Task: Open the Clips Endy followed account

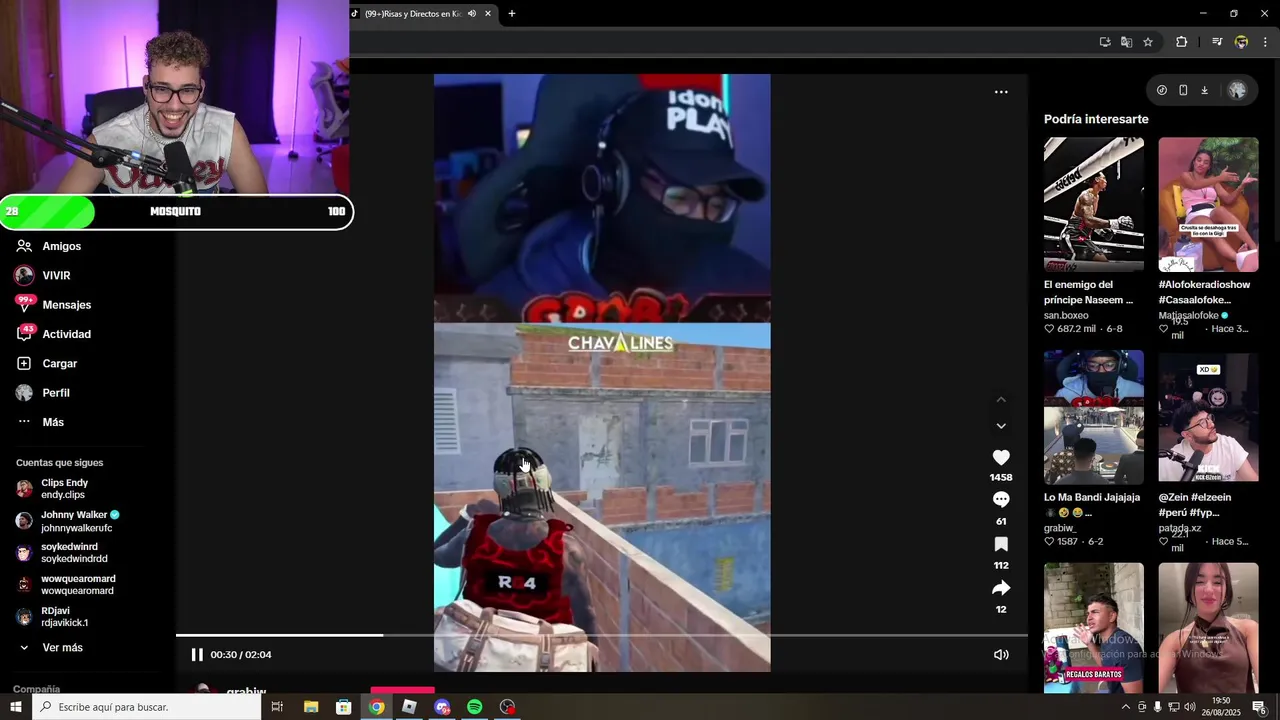Action: (65, 489)
